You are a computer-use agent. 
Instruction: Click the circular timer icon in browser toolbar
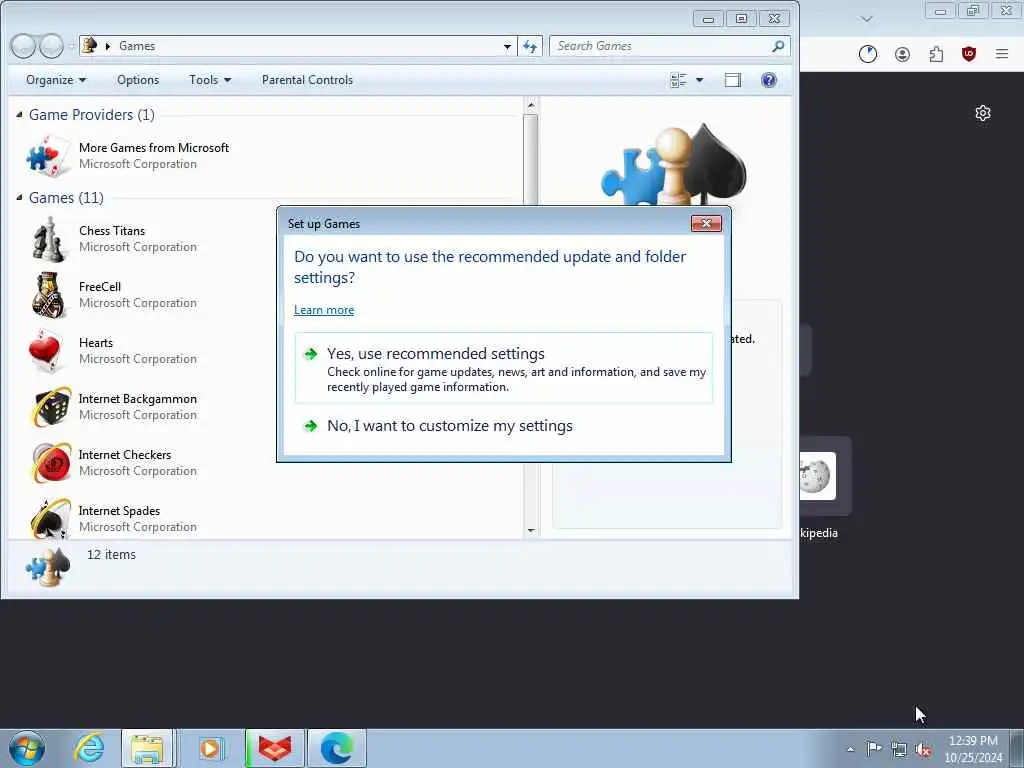(868, 54)
